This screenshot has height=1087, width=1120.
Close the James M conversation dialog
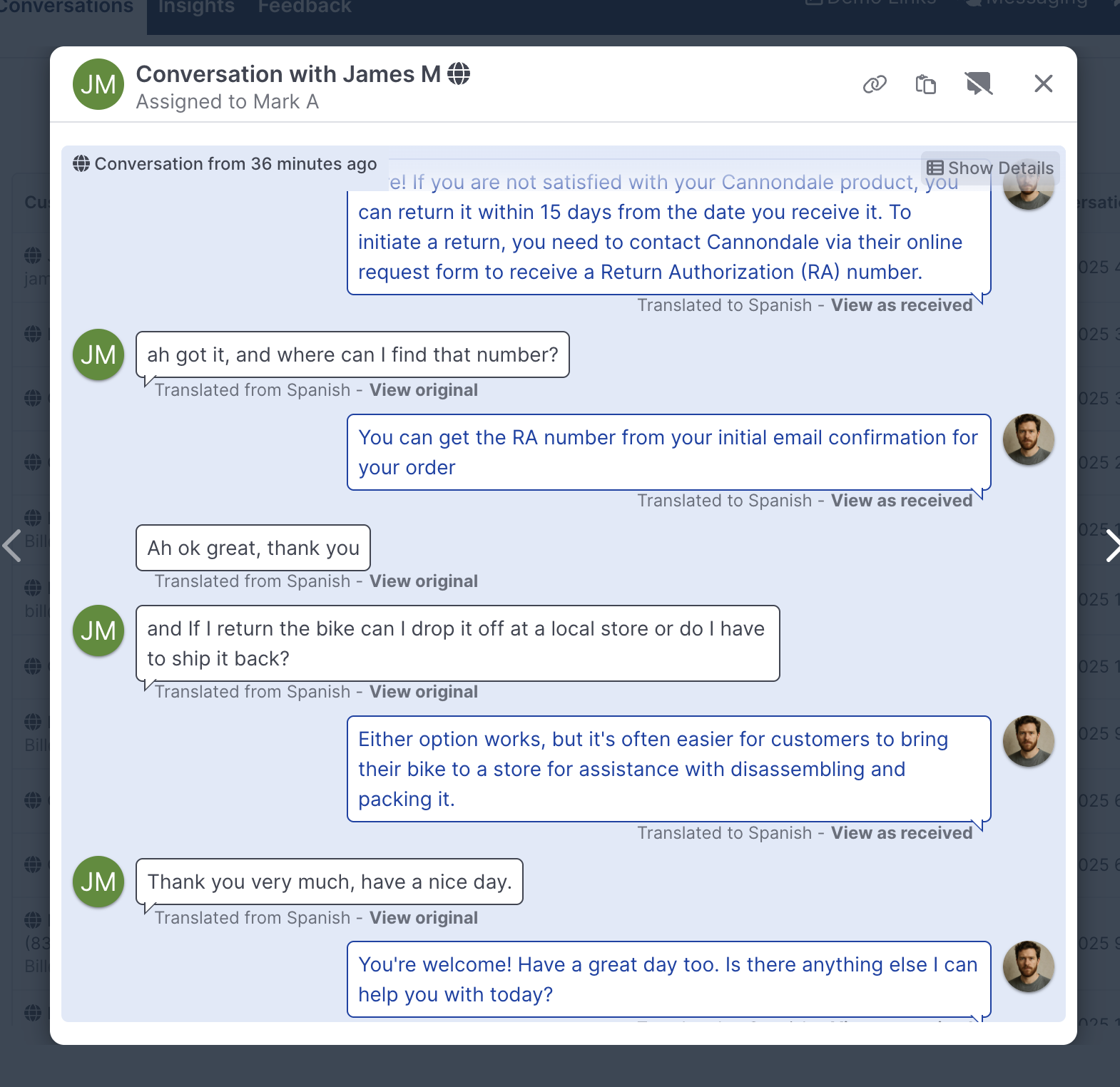coord(1044,84)
